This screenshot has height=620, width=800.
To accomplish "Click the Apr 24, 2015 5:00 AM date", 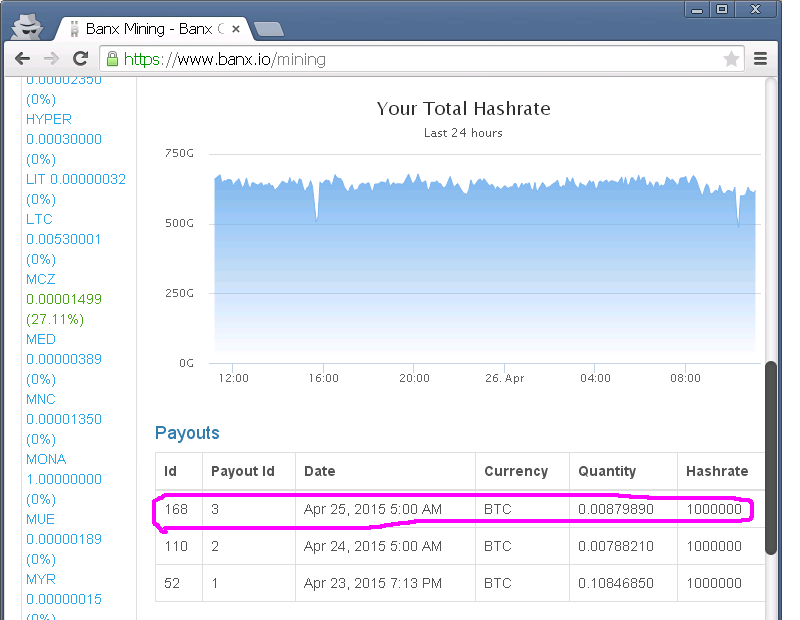I will click(373, 546).
